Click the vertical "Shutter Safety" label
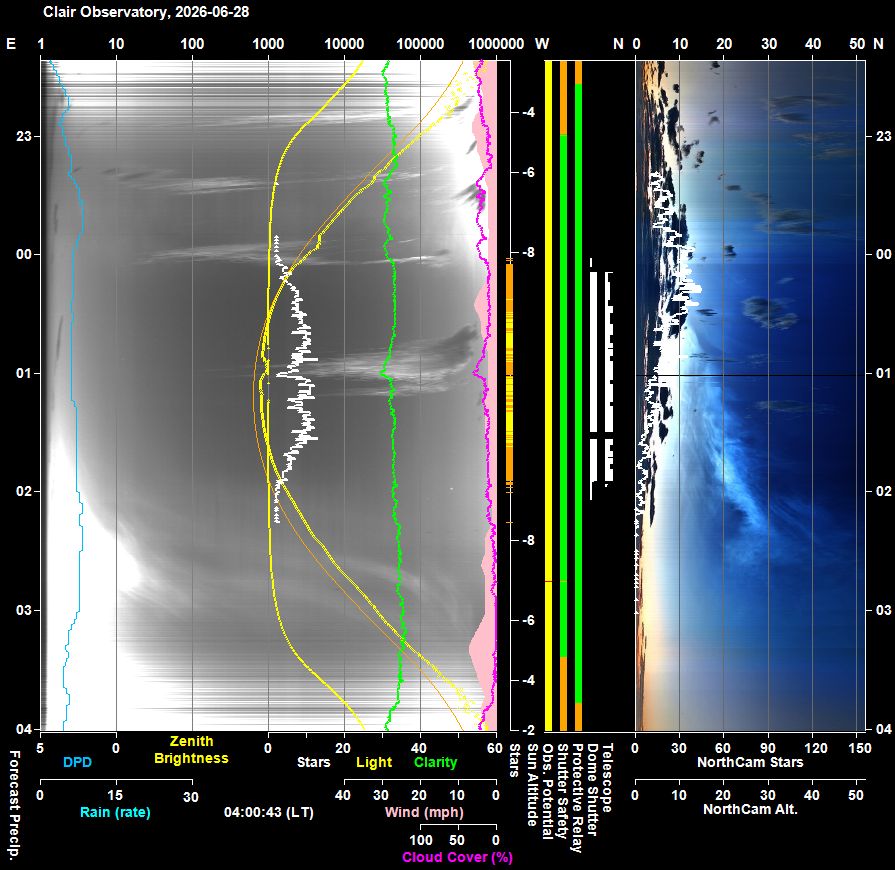This screenshot has width=895, height=870. [562, 791]
